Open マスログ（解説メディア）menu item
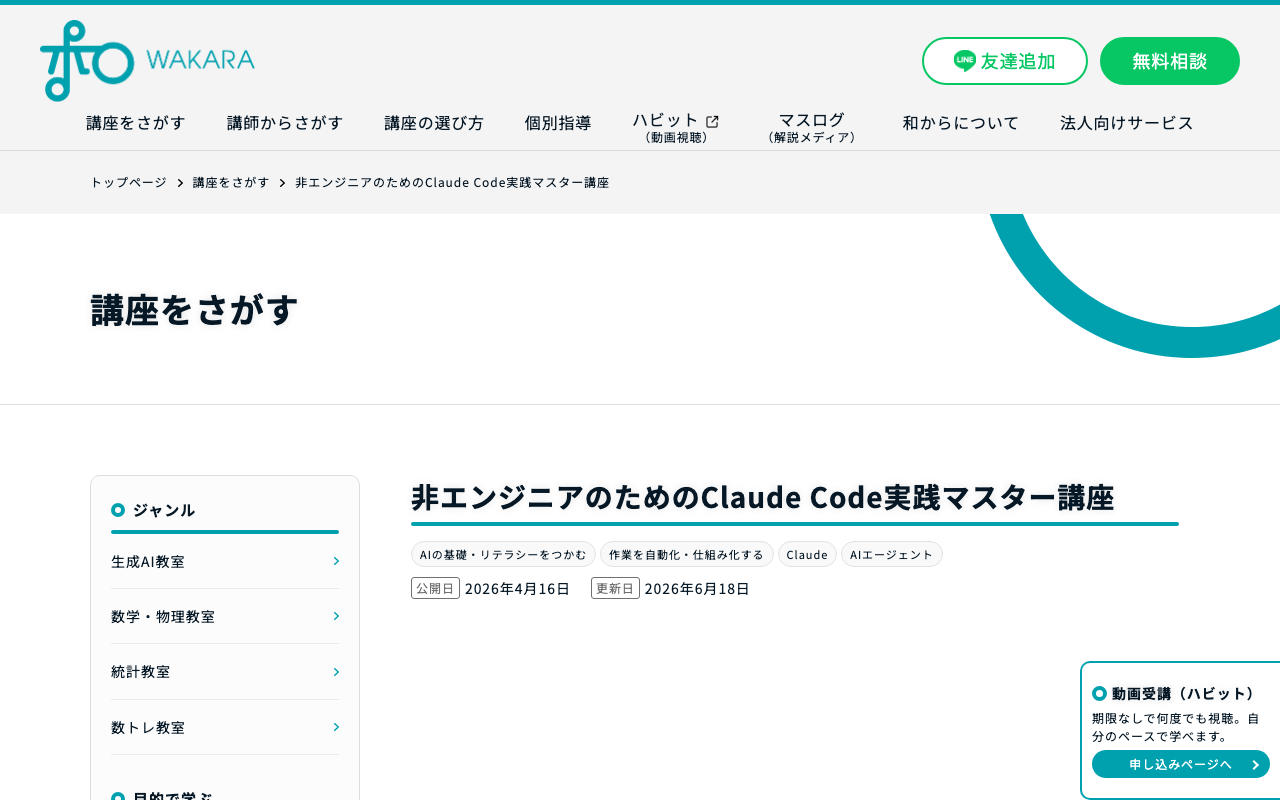Screen dimensions: 1280x800 811,128
